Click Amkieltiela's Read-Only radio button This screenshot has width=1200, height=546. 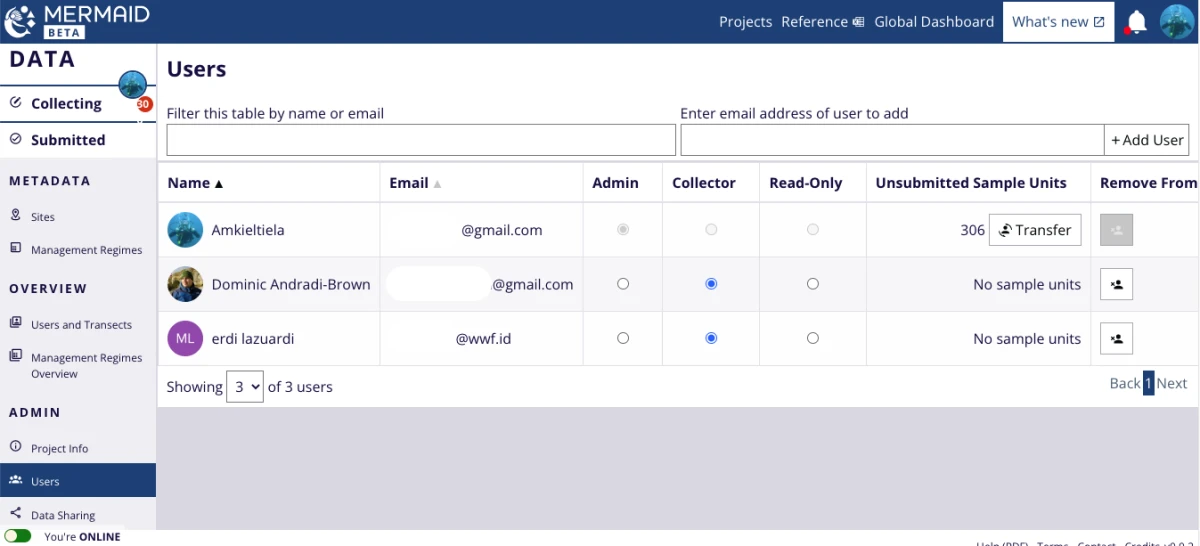[813, 229]
